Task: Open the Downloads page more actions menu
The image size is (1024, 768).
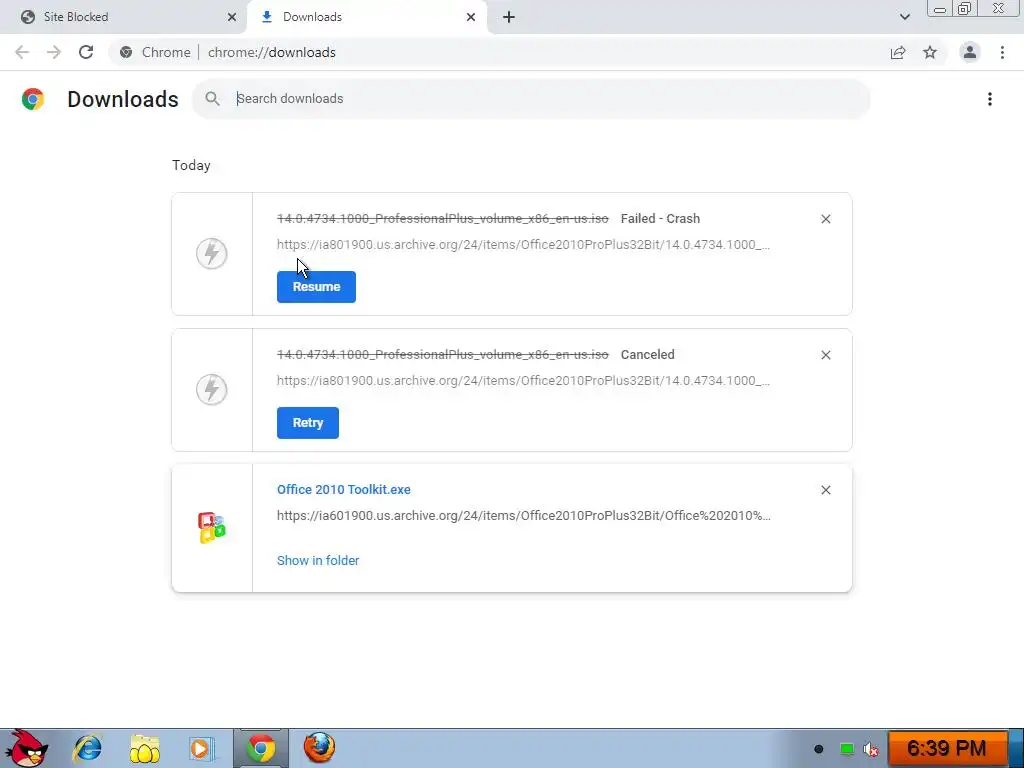Action: (x=989, y=99)
